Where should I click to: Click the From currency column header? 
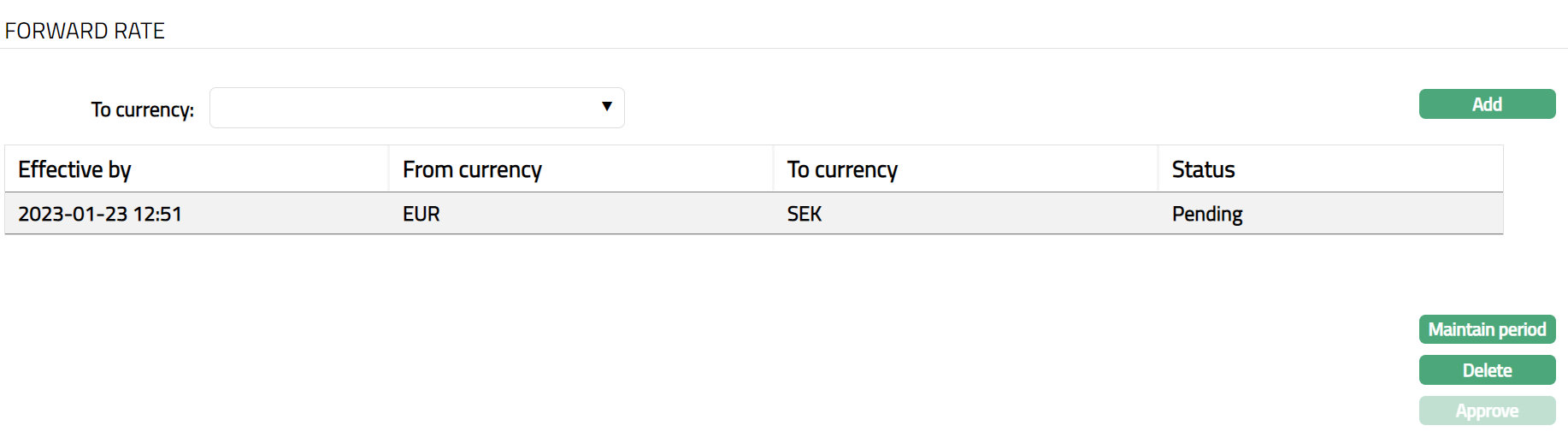[472, 169]
